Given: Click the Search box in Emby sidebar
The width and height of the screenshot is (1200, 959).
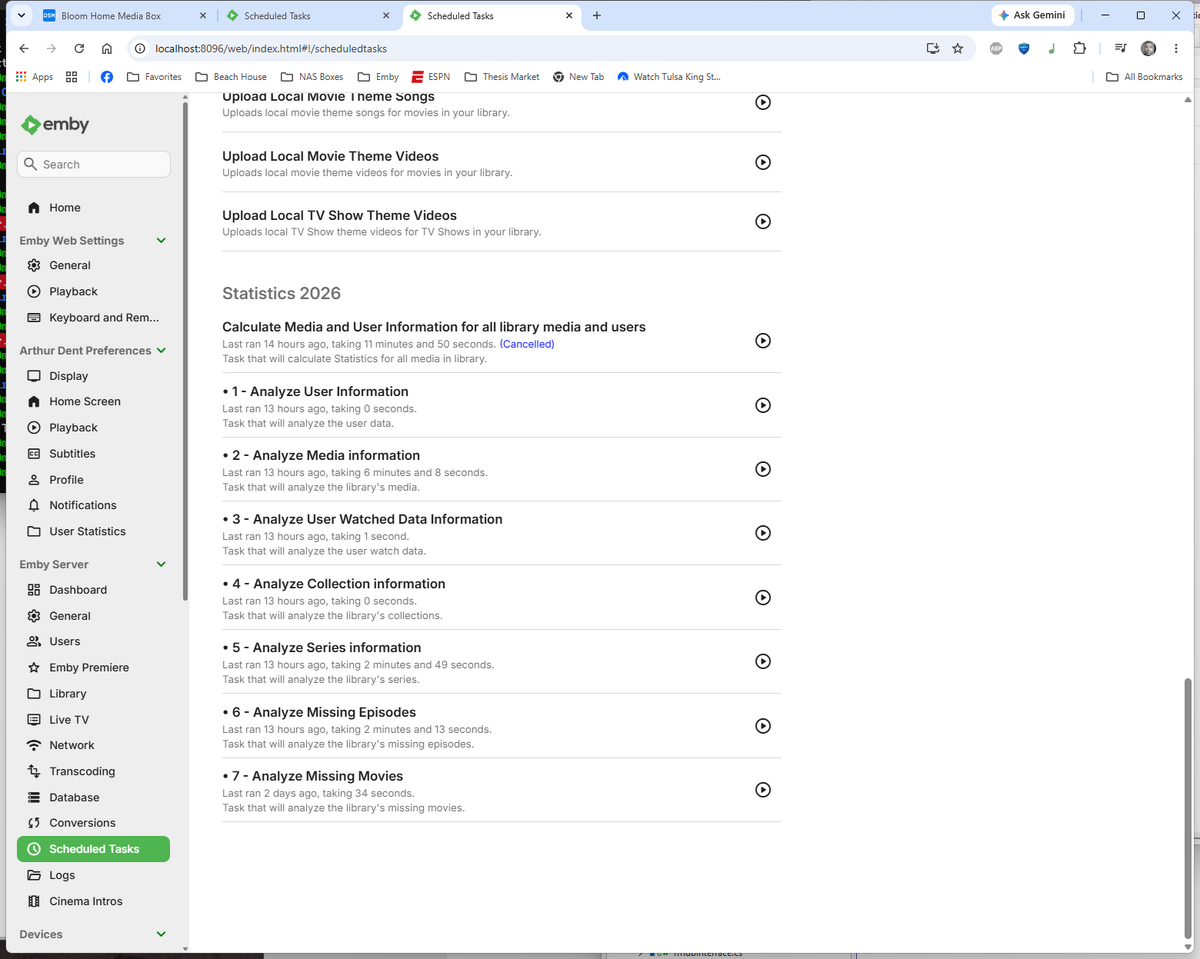Looking at the screenshot, I should tap(94, 164).
